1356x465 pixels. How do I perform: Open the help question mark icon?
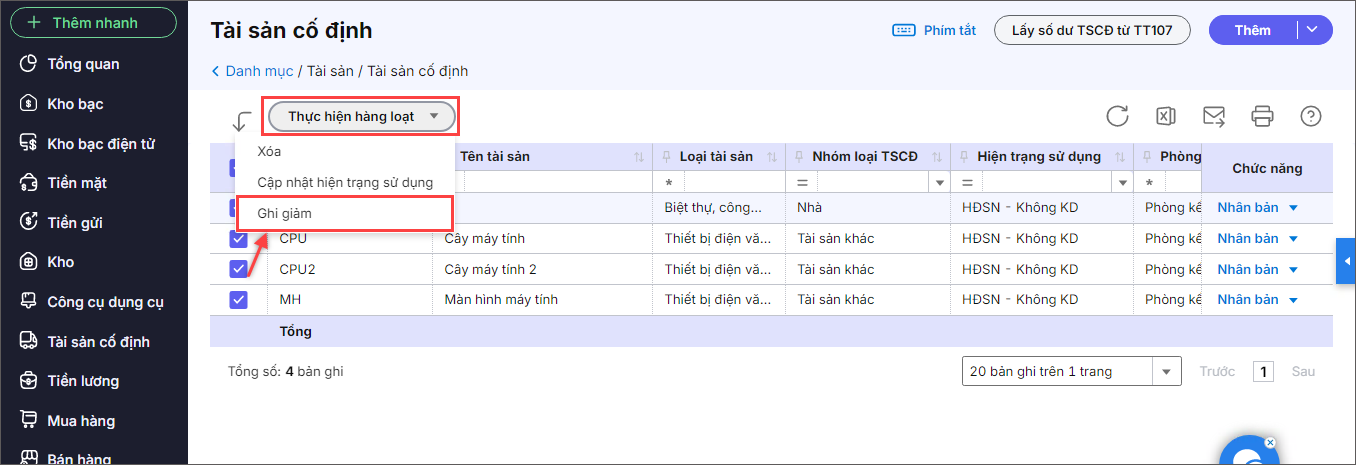(x=1311, y=116)
